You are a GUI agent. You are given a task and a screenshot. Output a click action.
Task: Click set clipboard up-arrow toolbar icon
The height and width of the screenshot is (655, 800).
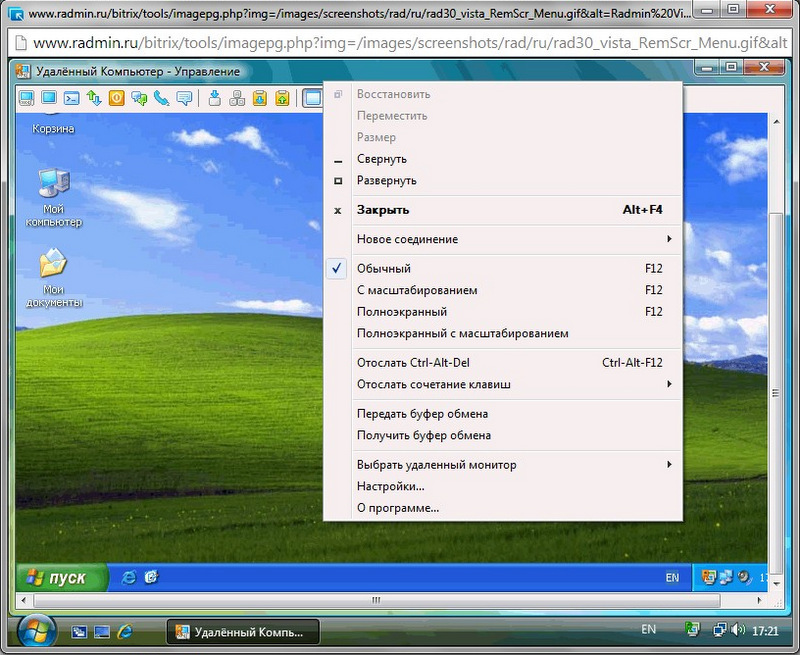click(282, 97)
